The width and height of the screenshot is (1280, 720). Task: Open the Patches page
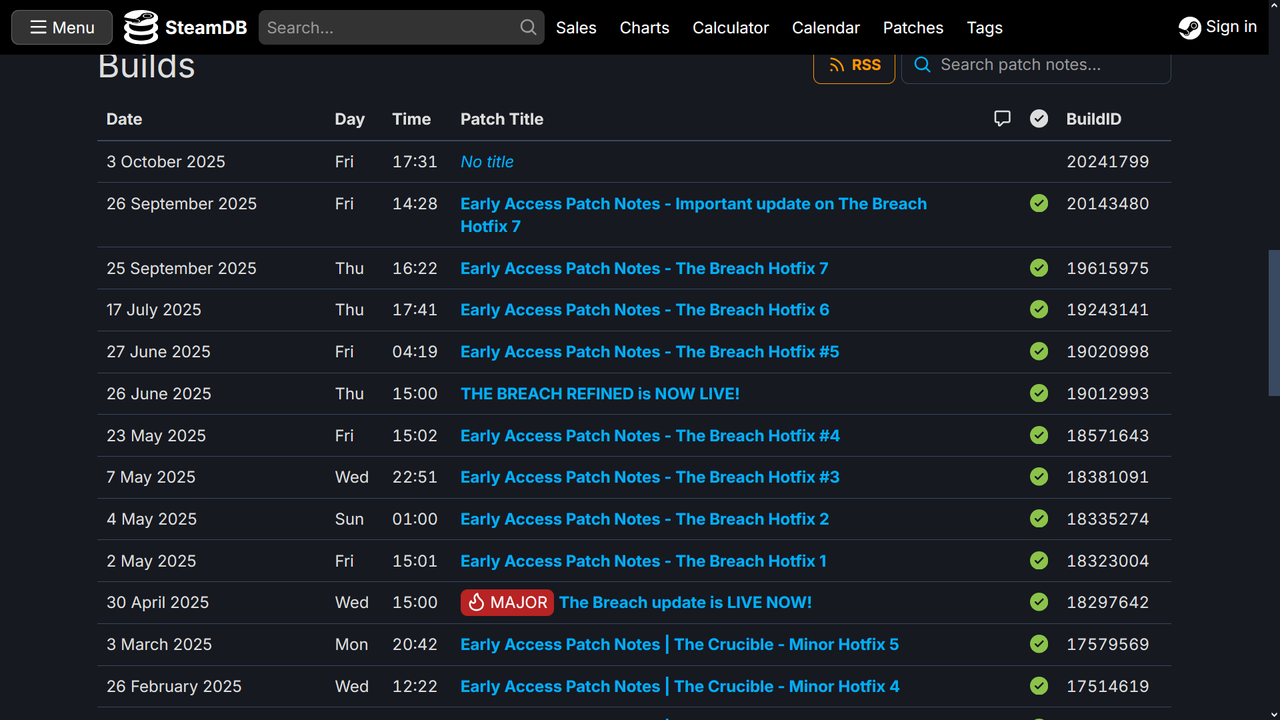913,28
